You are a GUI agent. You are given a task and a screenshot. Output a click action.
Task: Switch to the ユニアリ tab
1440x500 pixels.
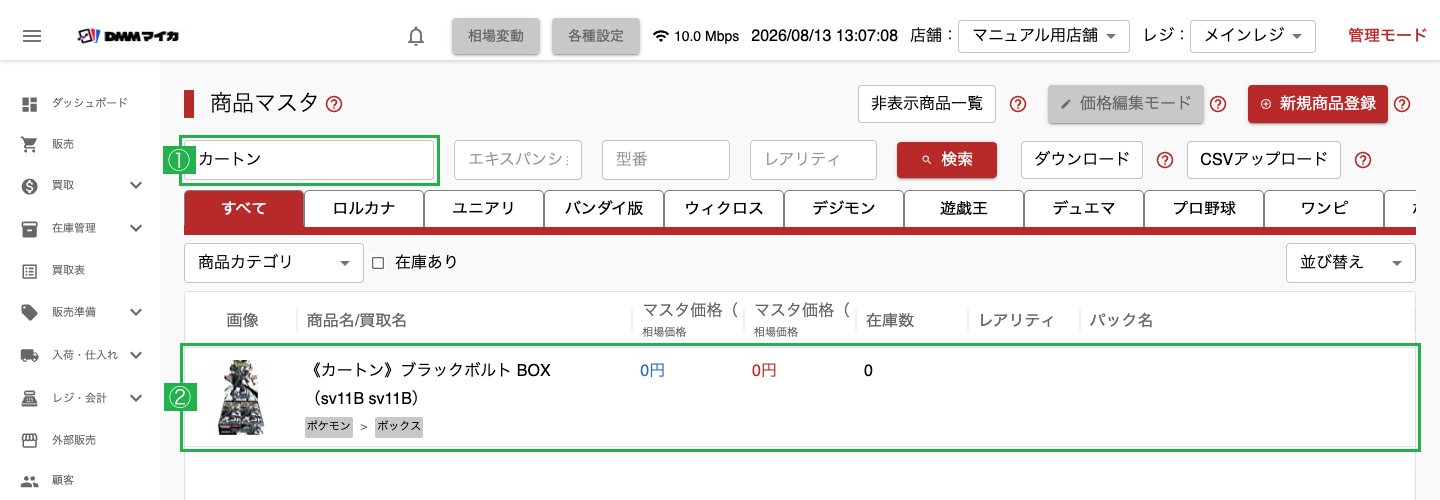(x=484, y=209)
